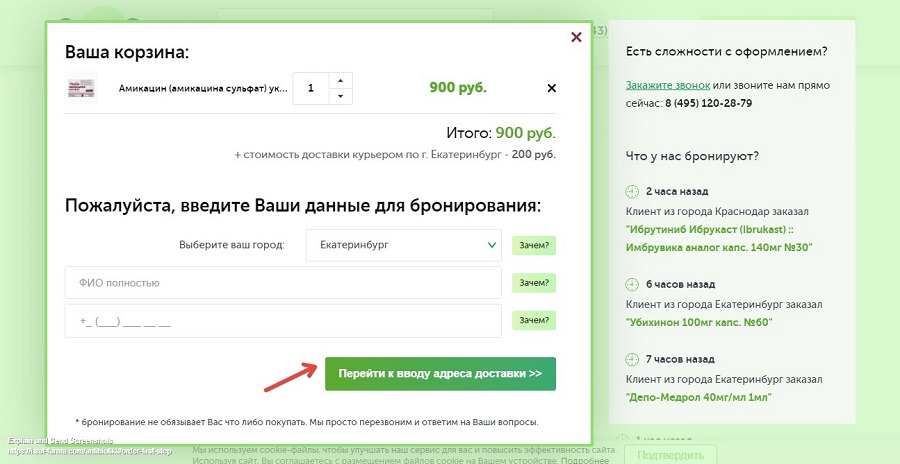Focus the ФИО полностью input field
Viewport: 900px width, 464px height.
point(283,283)
